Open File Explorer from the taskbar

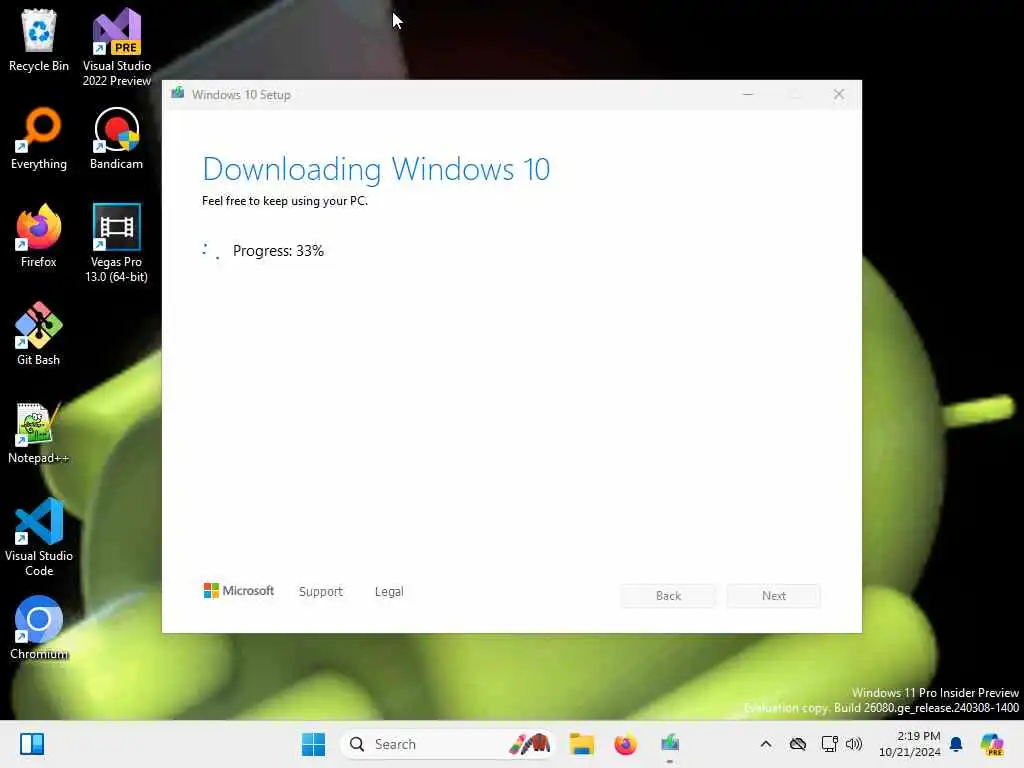point(581,744)
